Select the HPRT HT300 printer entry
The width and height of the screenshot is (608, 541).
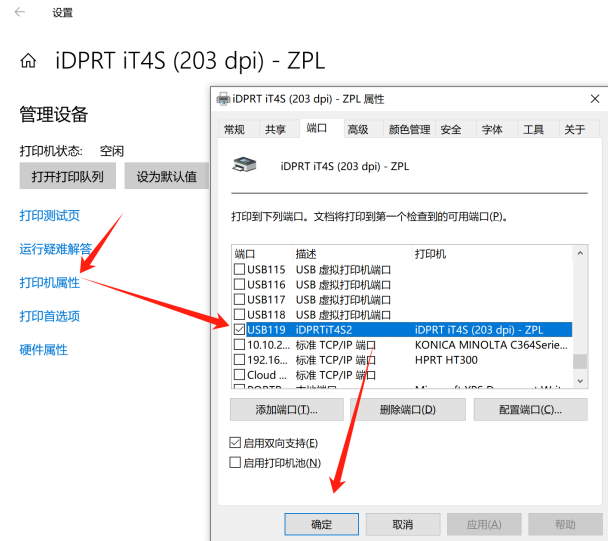click(x=446, y=360)
